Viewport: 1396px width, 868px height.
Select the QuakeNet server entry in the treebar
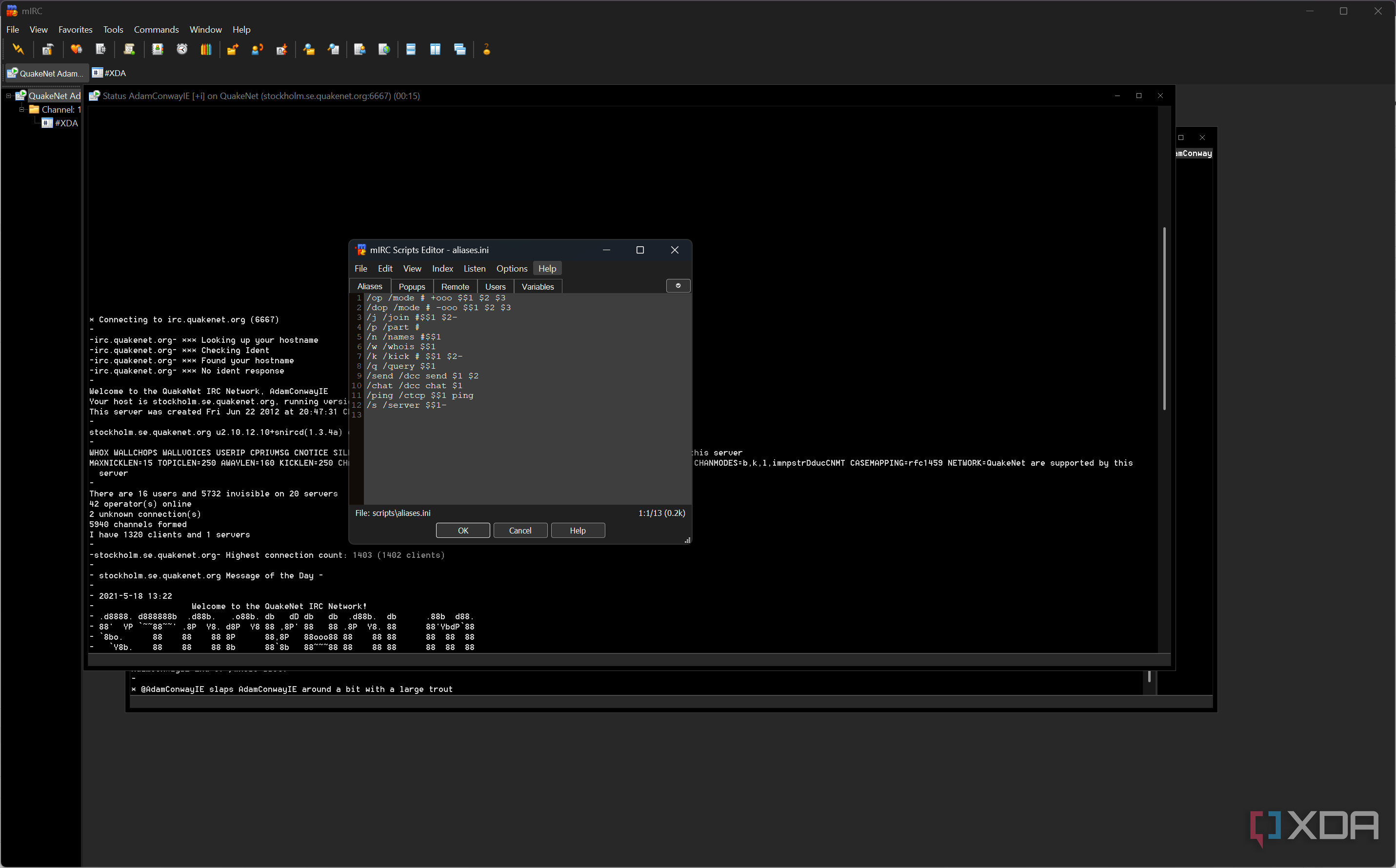49,96
